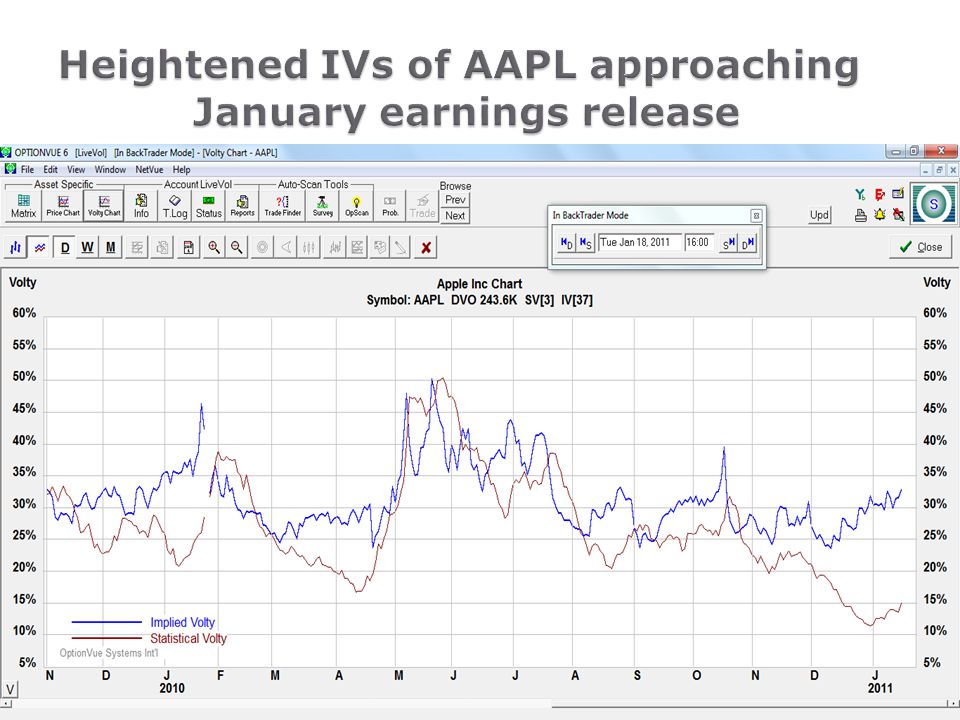Open the NetVue menu
Screen dimensions: 960x720
click(149, 170)
